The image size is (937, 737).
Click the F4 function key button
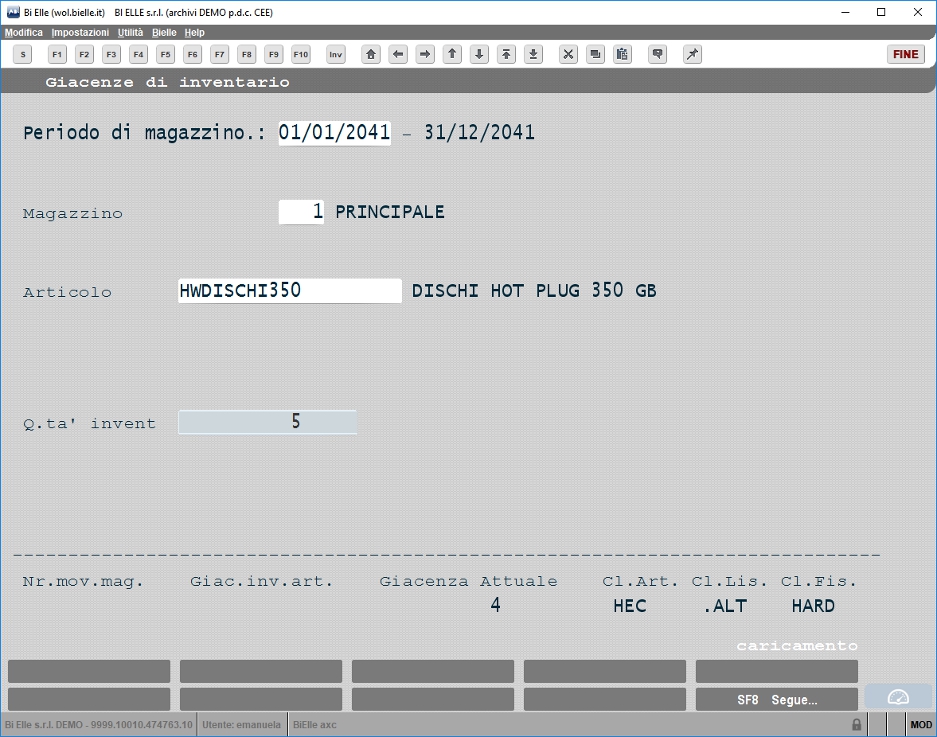coord(138,54)
